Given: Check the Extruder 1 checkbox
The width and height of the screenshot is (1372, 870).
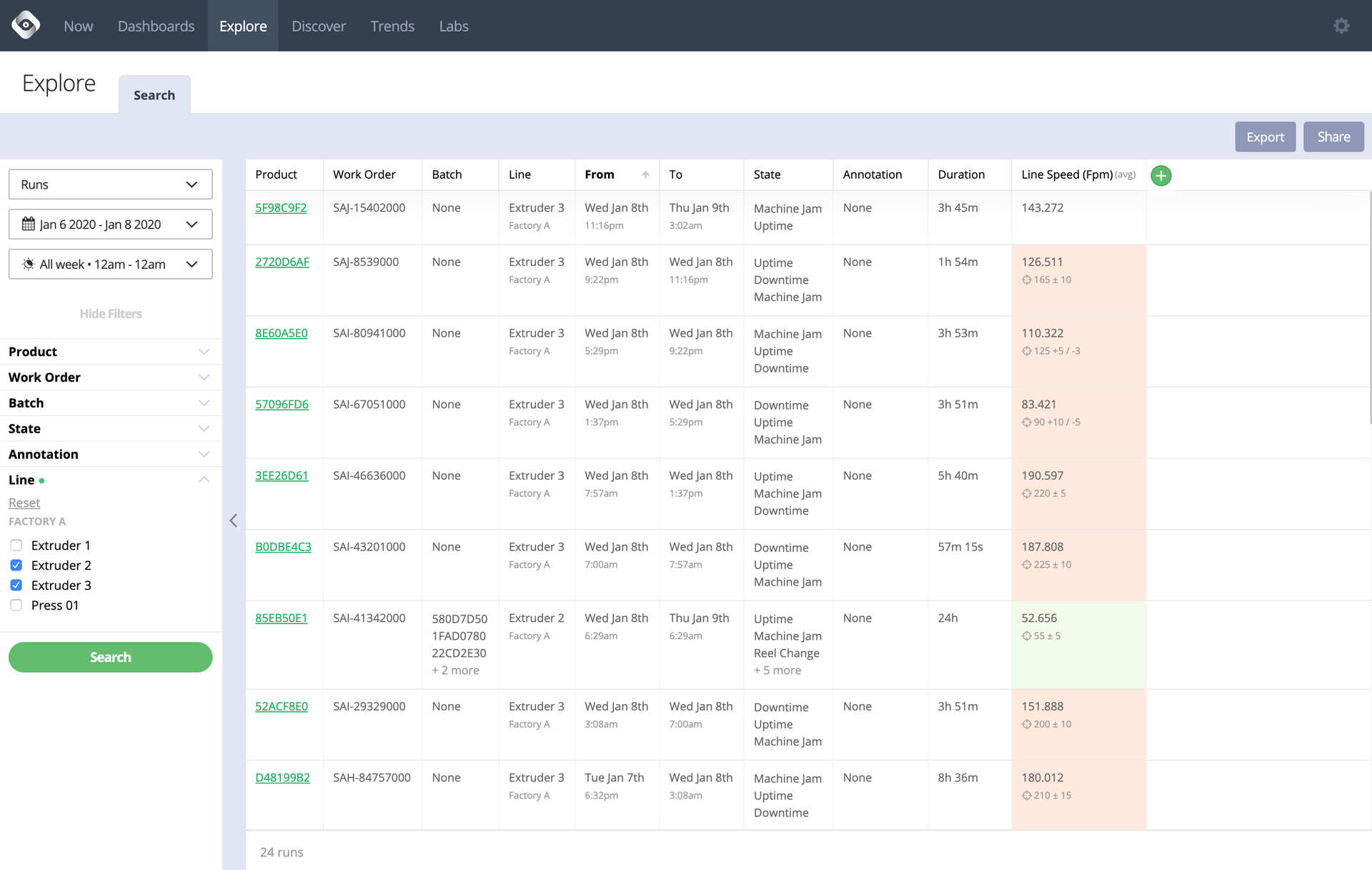Looking at the screenshot, I should point(16,545).
